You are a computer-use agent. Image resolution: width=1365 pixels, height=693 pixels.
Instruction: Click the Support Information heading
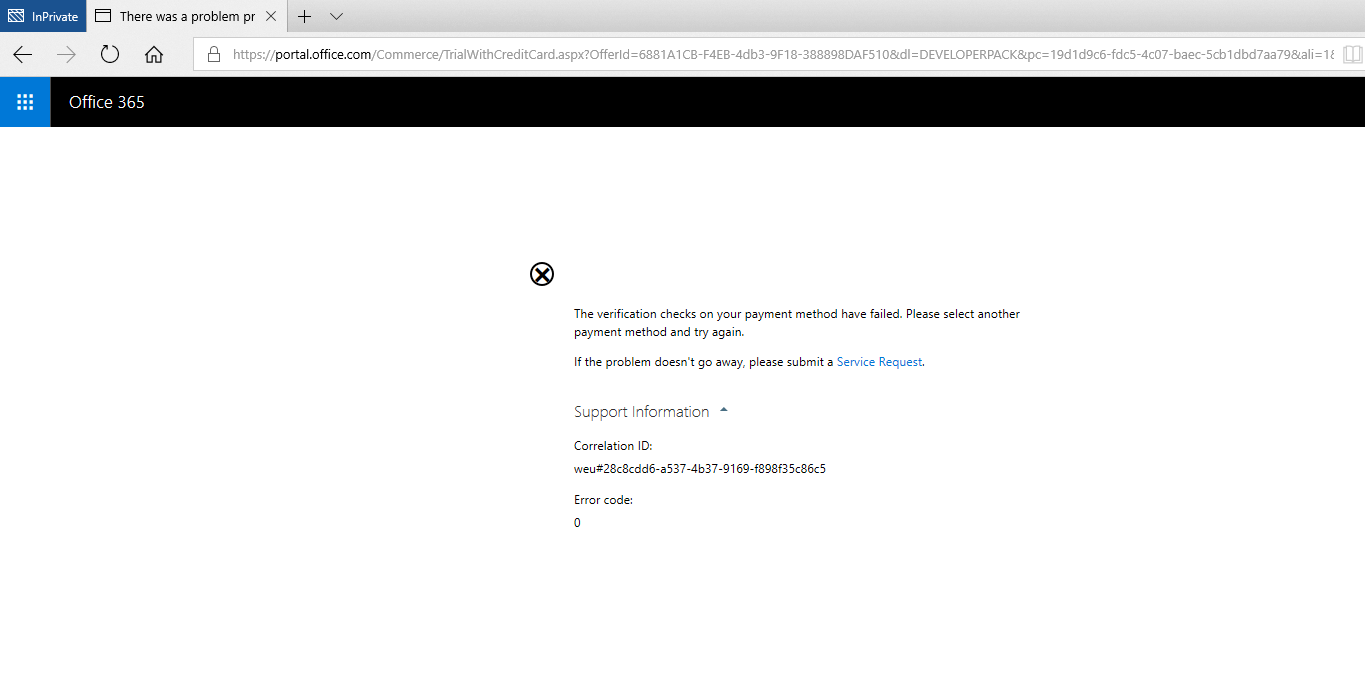point(641,412)
